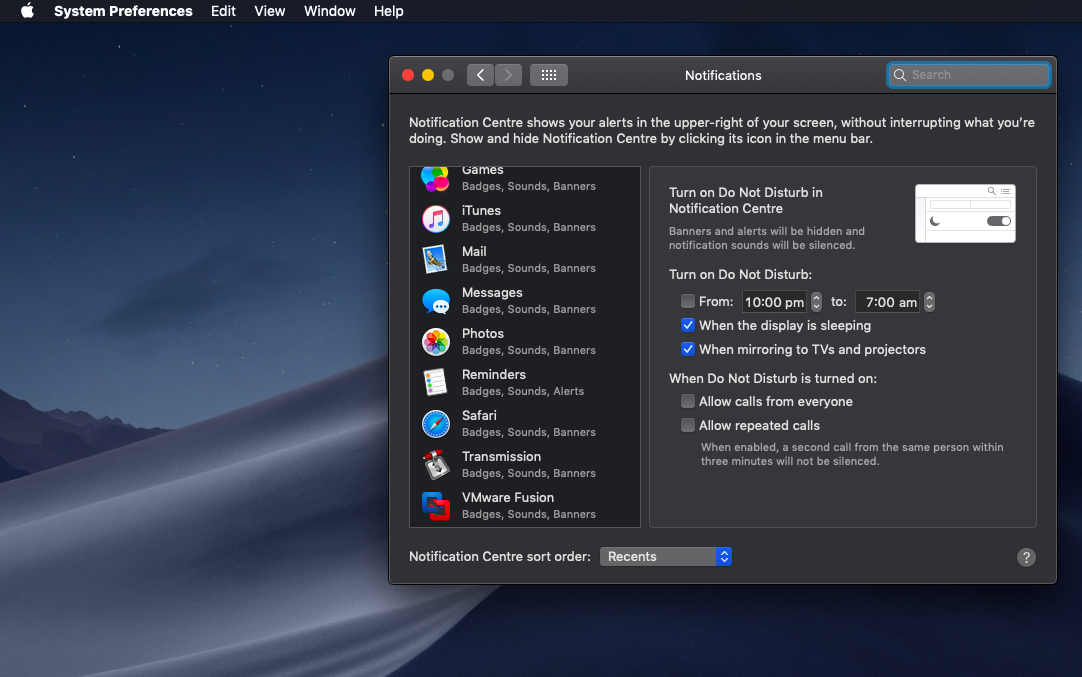This screenshot has height=677, width=1082.
Task: Click the stepper beside 7:00 am
Action: [929, 302]
